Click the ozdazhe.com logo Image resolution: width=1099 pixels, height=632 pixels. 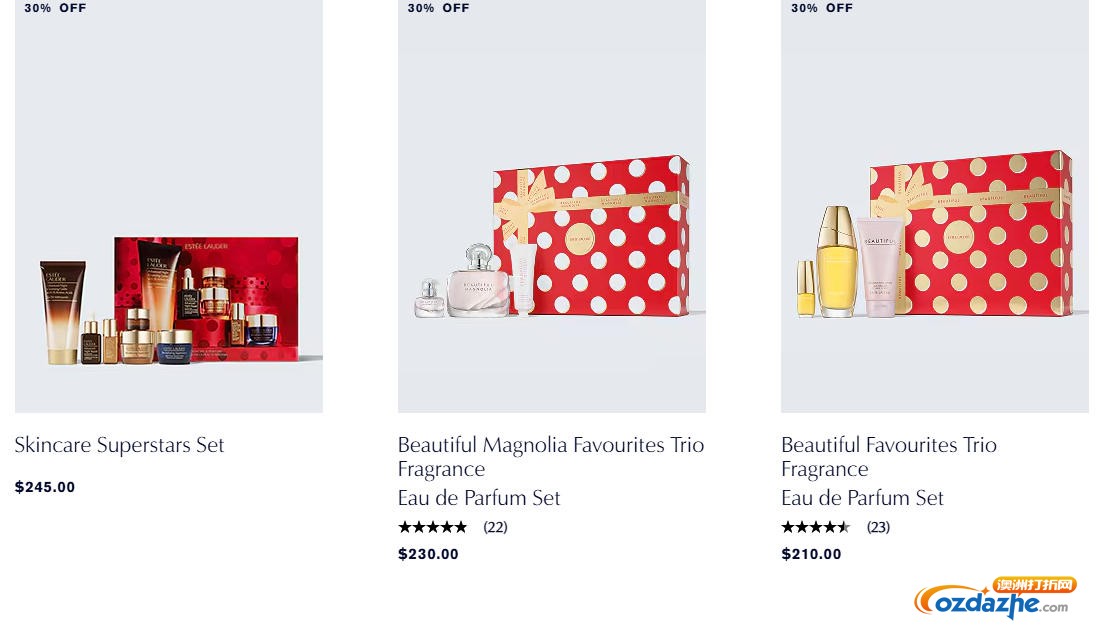pyautogui.click(x=995, y=598)
